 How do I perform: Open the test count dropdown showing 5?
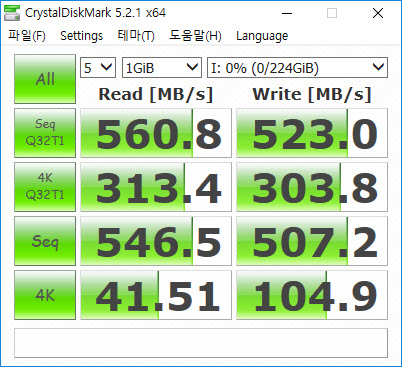pos(98,68)
